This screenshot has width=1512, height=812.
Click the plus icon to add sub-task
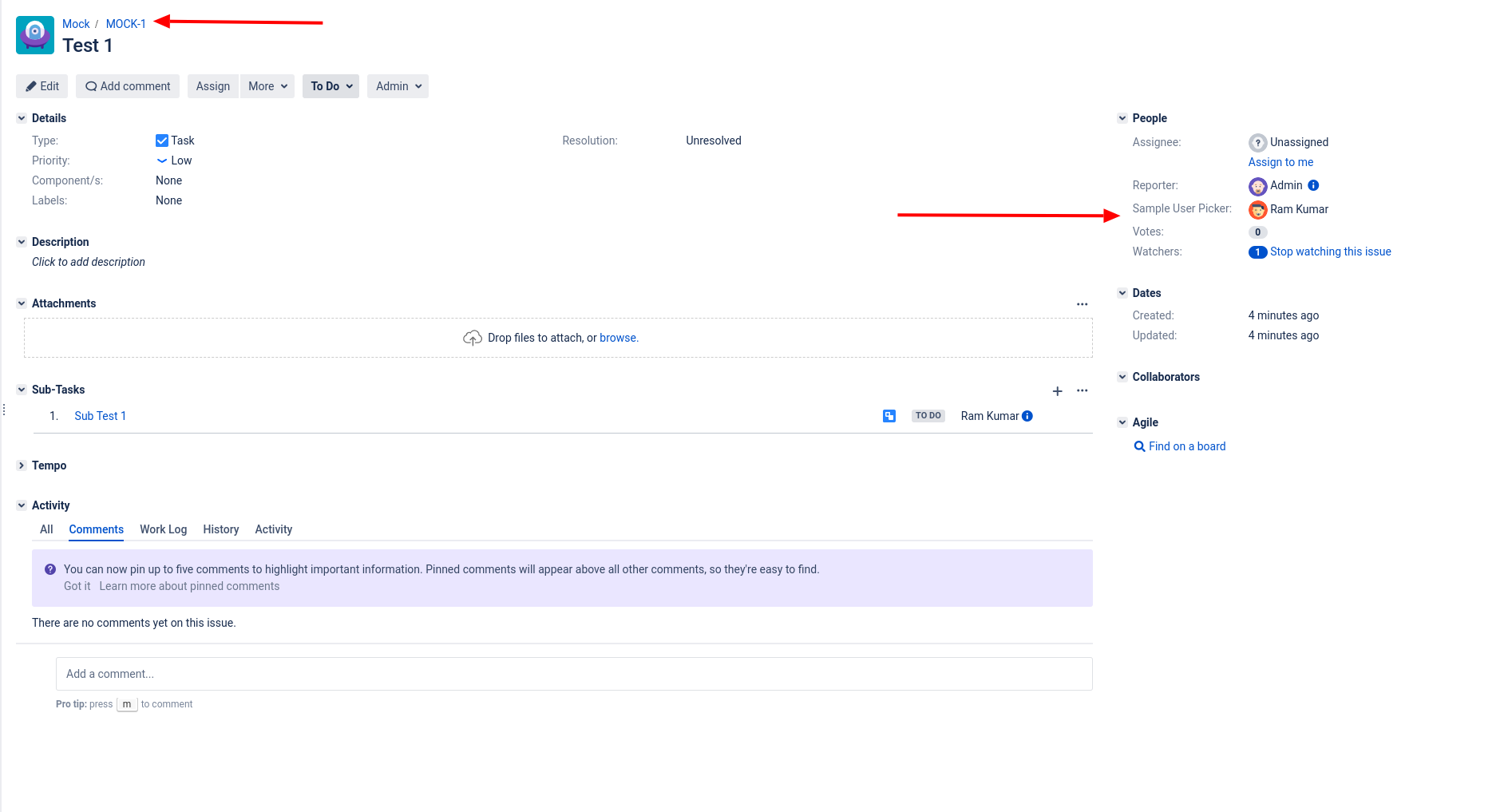tap(1057, 391)
